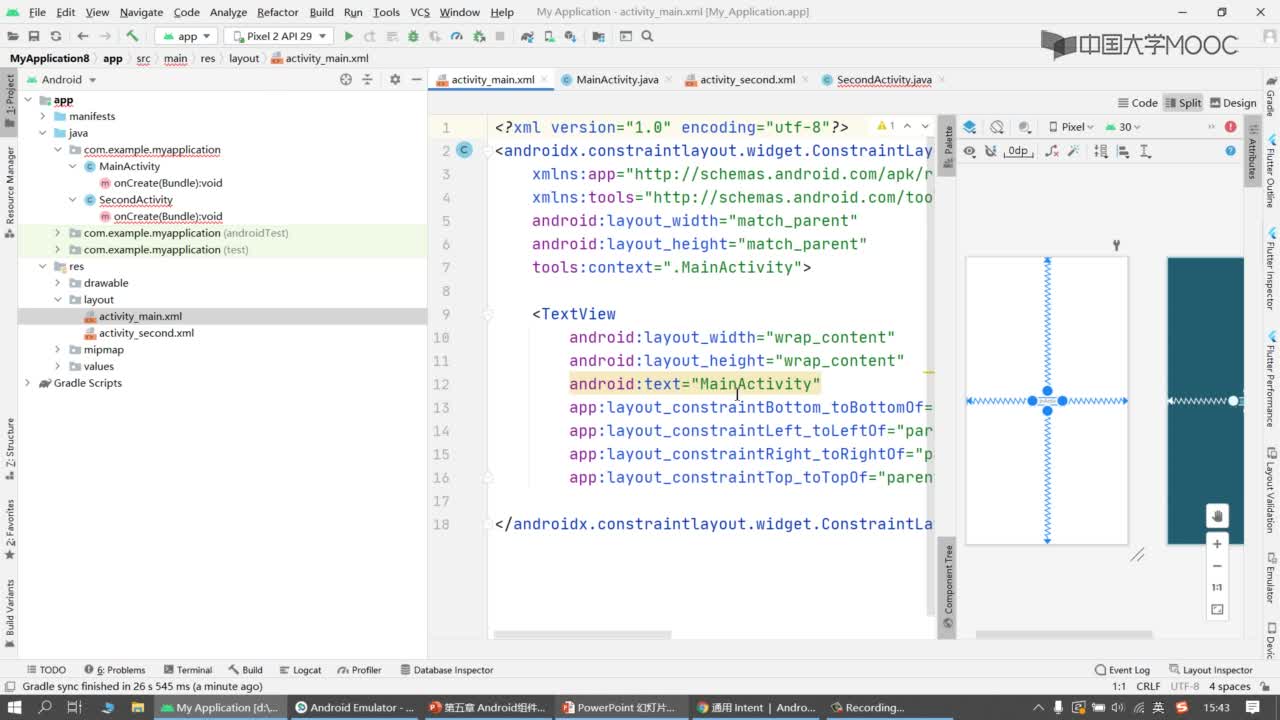Set default margins 0dp field
The height and width of the screenshot is (720, 1280).
click(1018, 151)
